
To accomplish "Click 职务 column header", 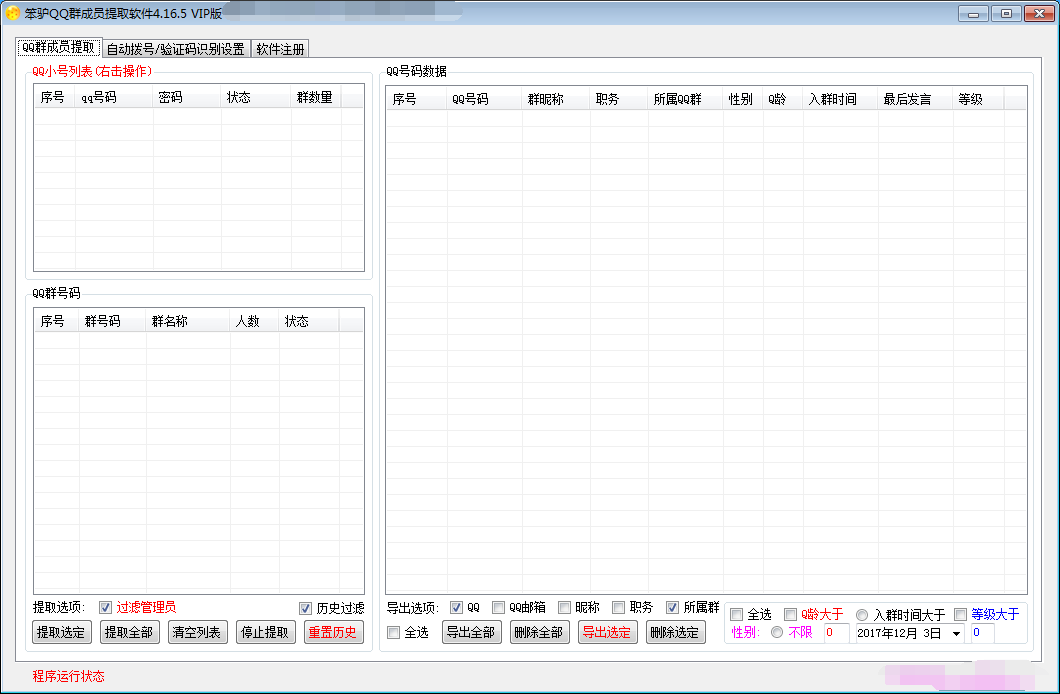I will pyautogui.click(x=618, y=99).
